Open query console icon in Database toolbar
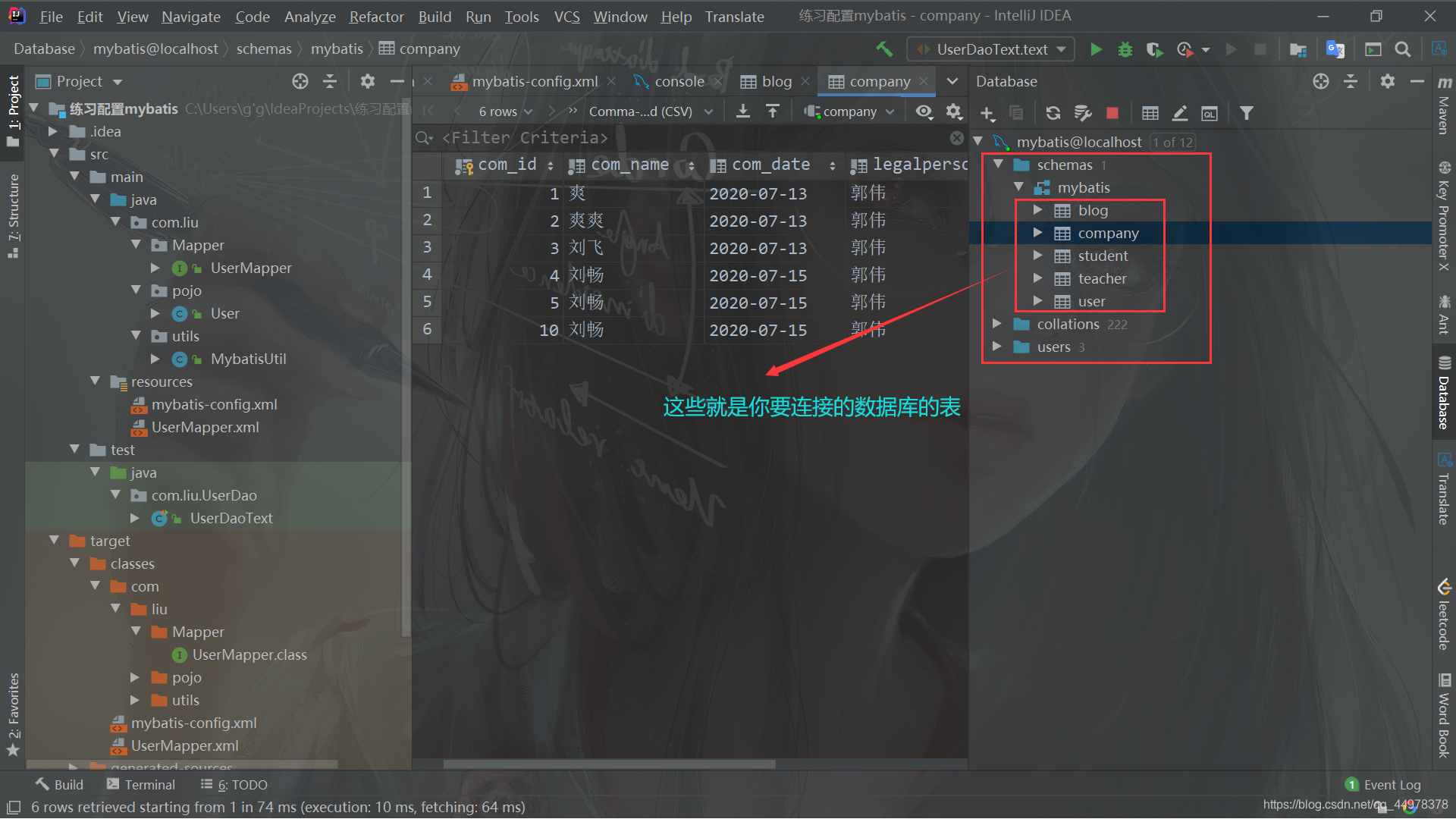The width and height of the screenshot is (1456, 819). pyautogui.click(x=1210, y=113)
